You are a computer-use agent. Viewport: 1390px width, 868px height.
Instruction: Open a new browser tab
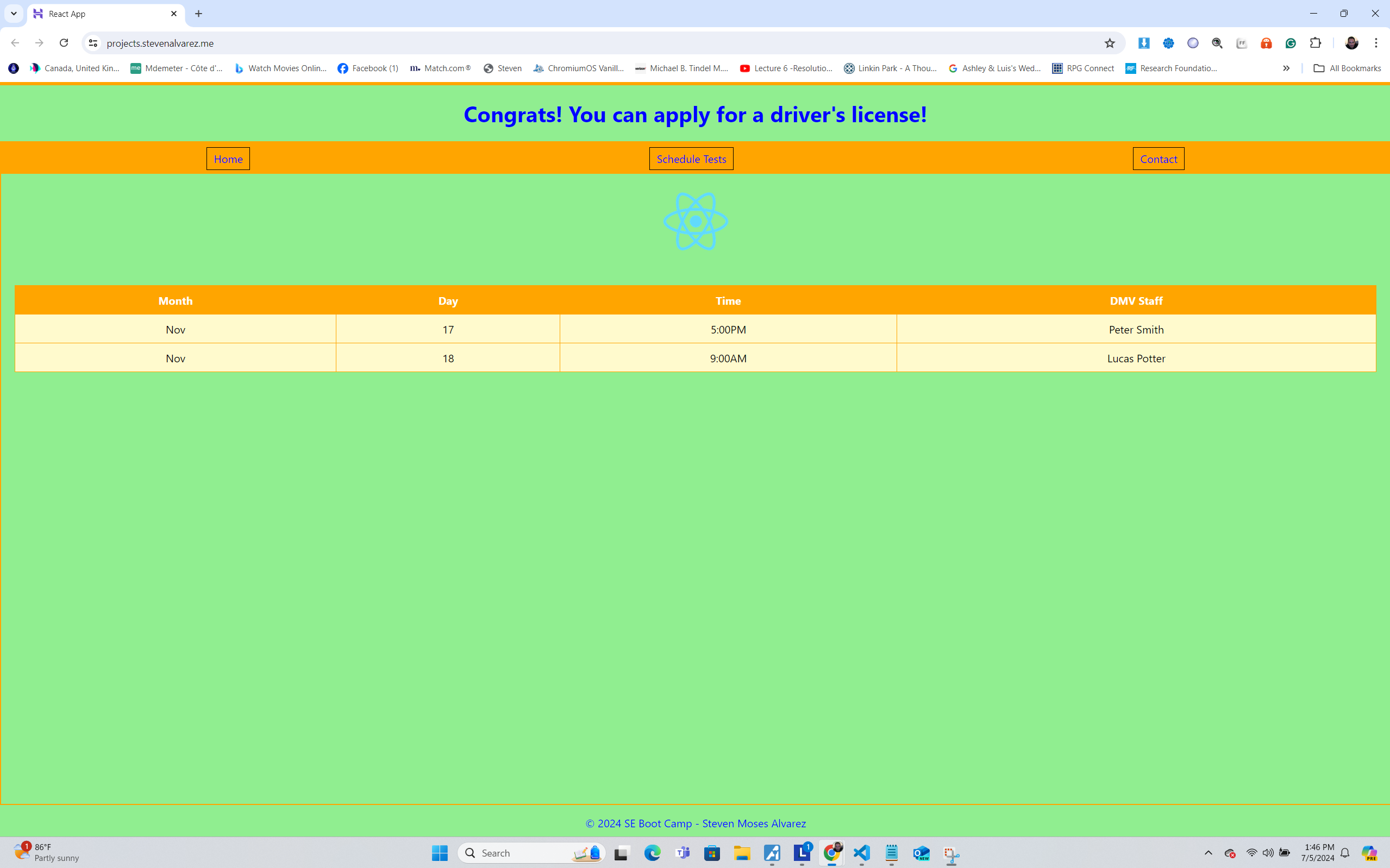(x=199, y=14)
